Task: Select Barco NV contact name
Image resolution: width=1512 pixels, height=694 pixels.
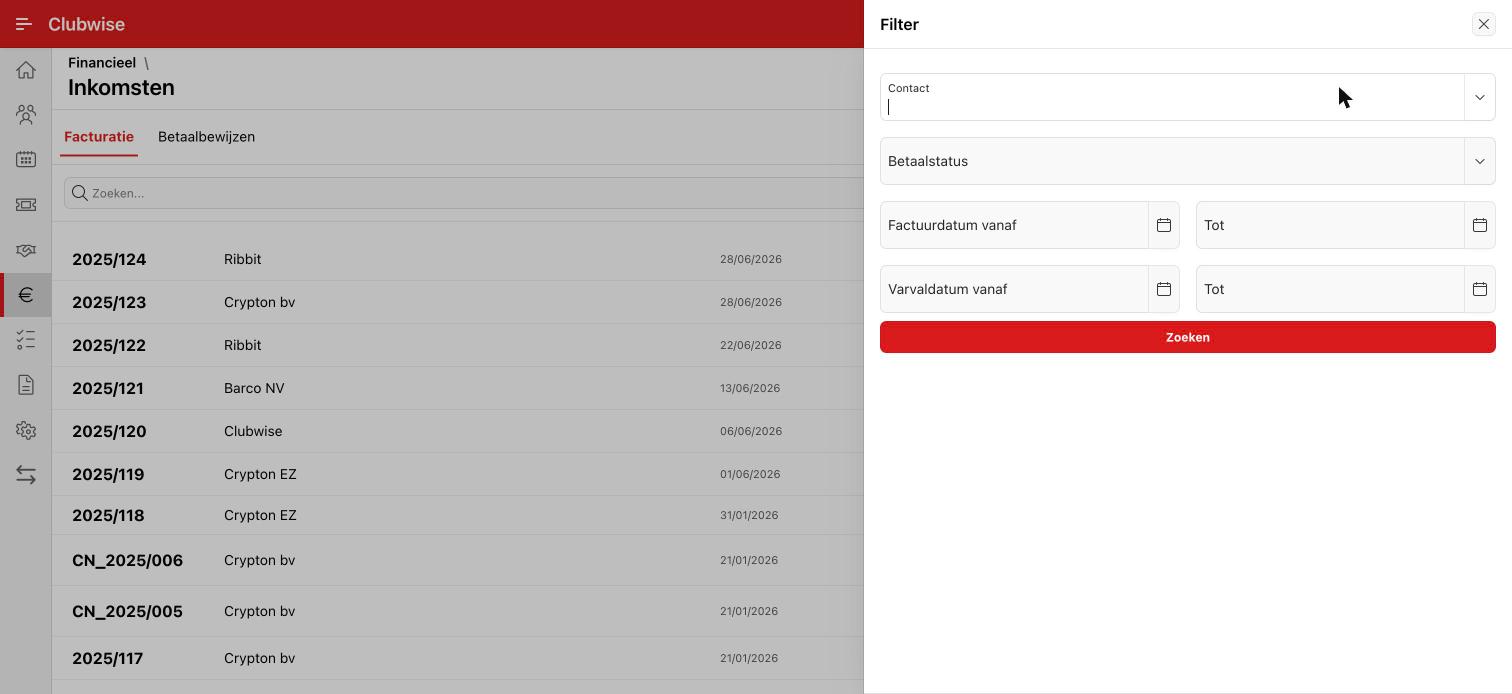Action: (x=254, y=388)
